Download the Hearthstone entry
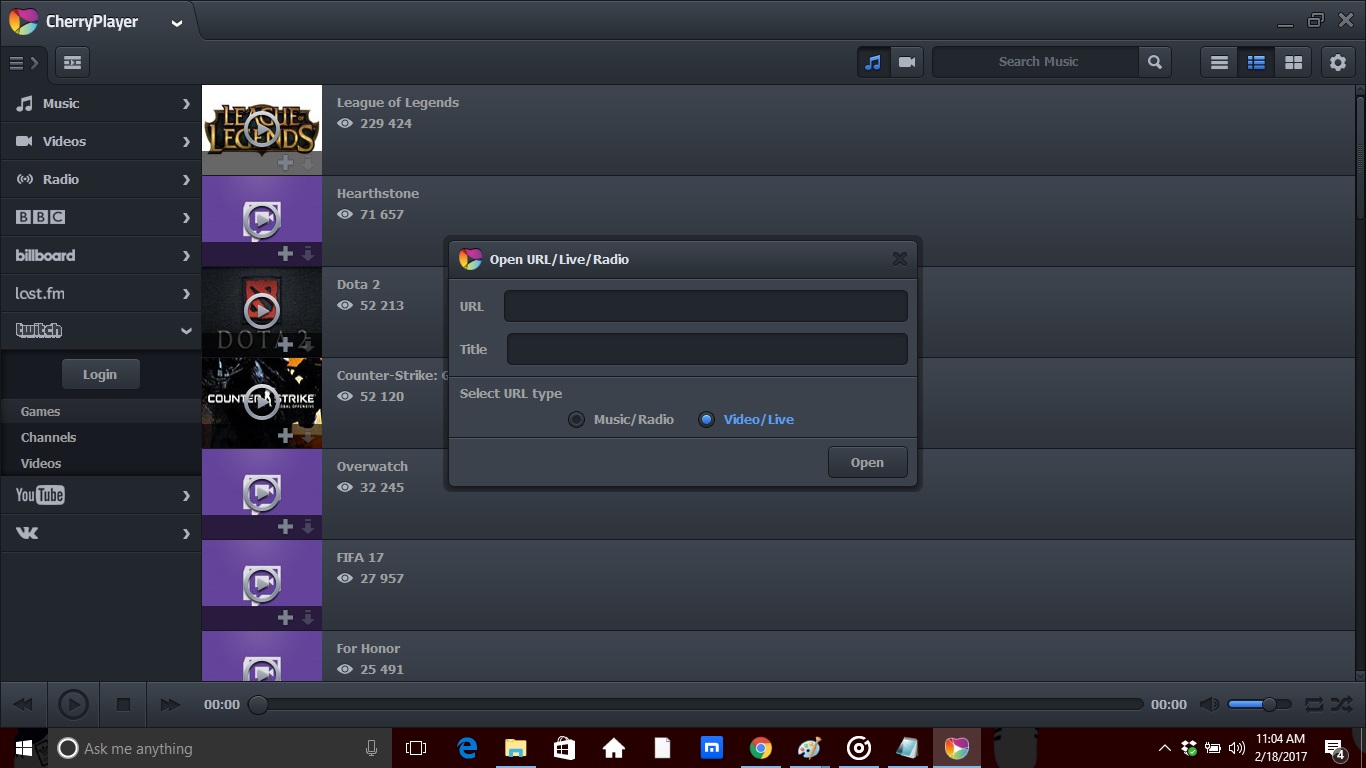Image resolution: width=1366 pixels, height=768 pixels. pyautogui.click(x=308, y=254)
